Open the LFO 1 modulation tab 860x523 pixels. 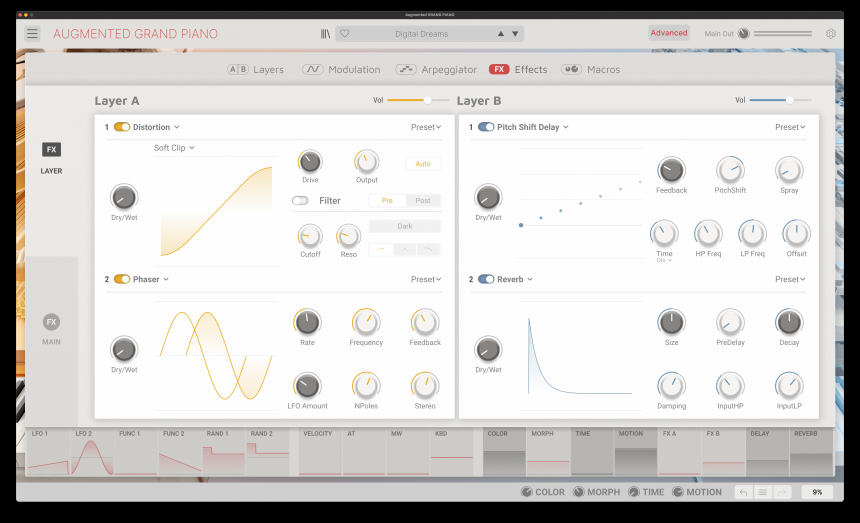pyautogui.click(x=48, y=452)
